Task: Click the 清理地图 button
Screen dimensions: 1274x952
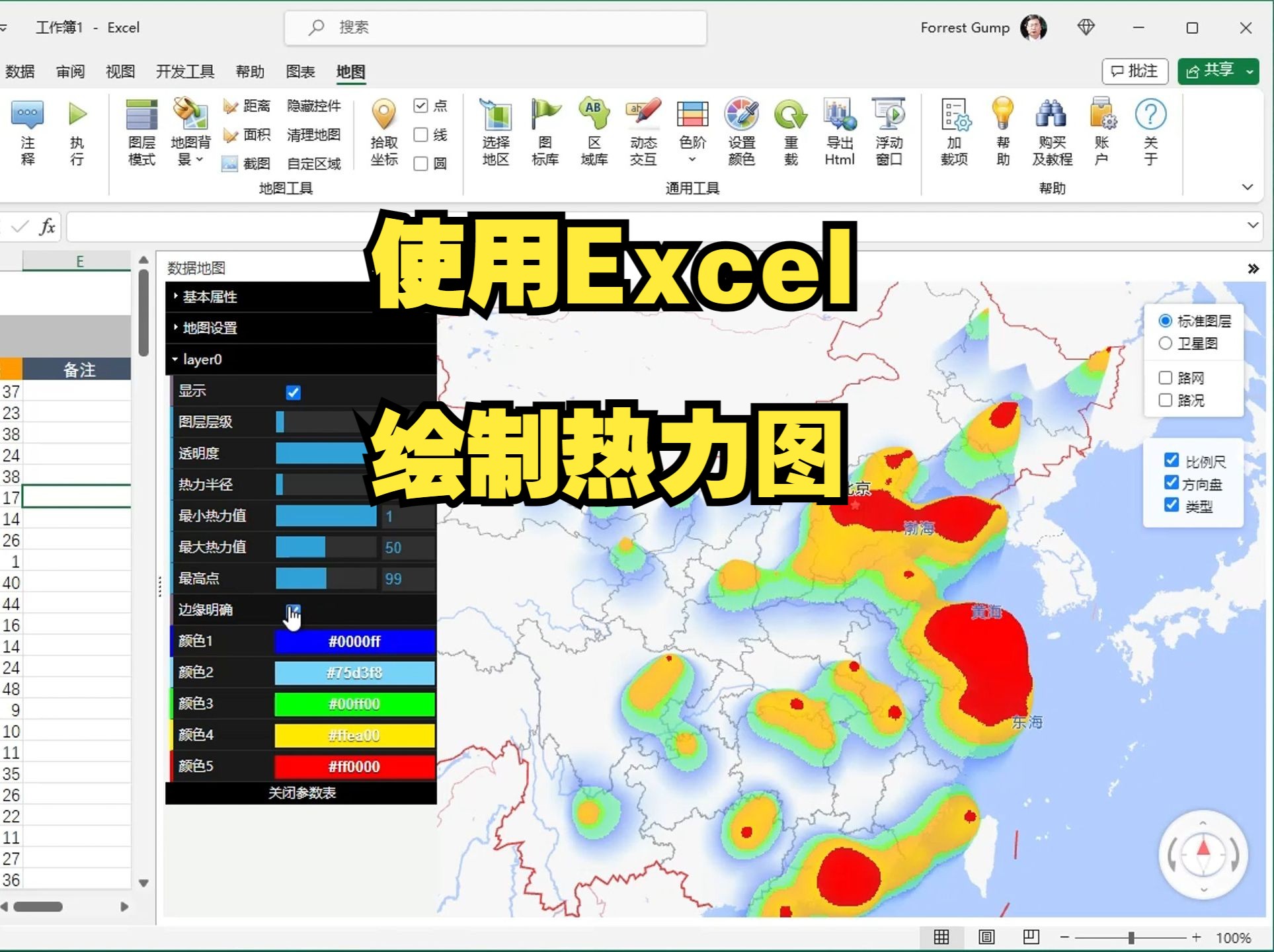Action: click(314, 135)
